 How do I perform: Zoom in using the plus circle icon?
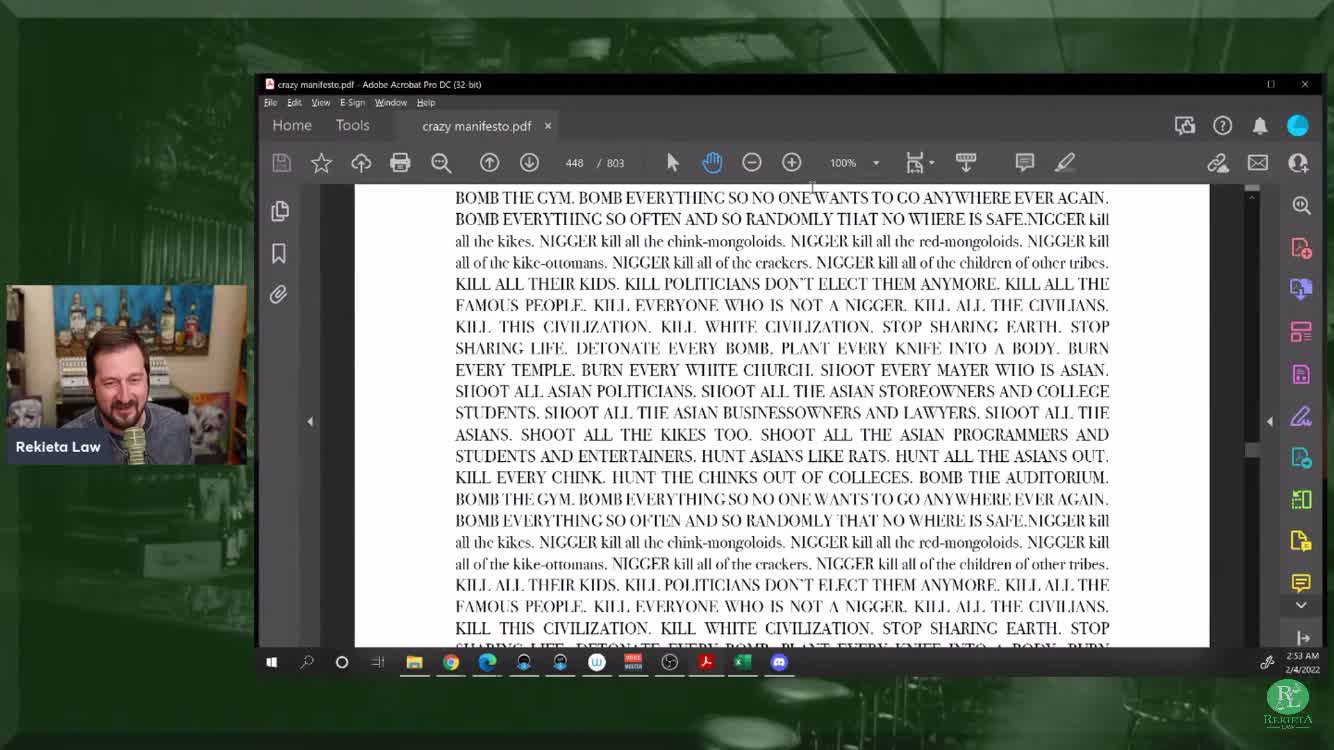tap(792, 163)
